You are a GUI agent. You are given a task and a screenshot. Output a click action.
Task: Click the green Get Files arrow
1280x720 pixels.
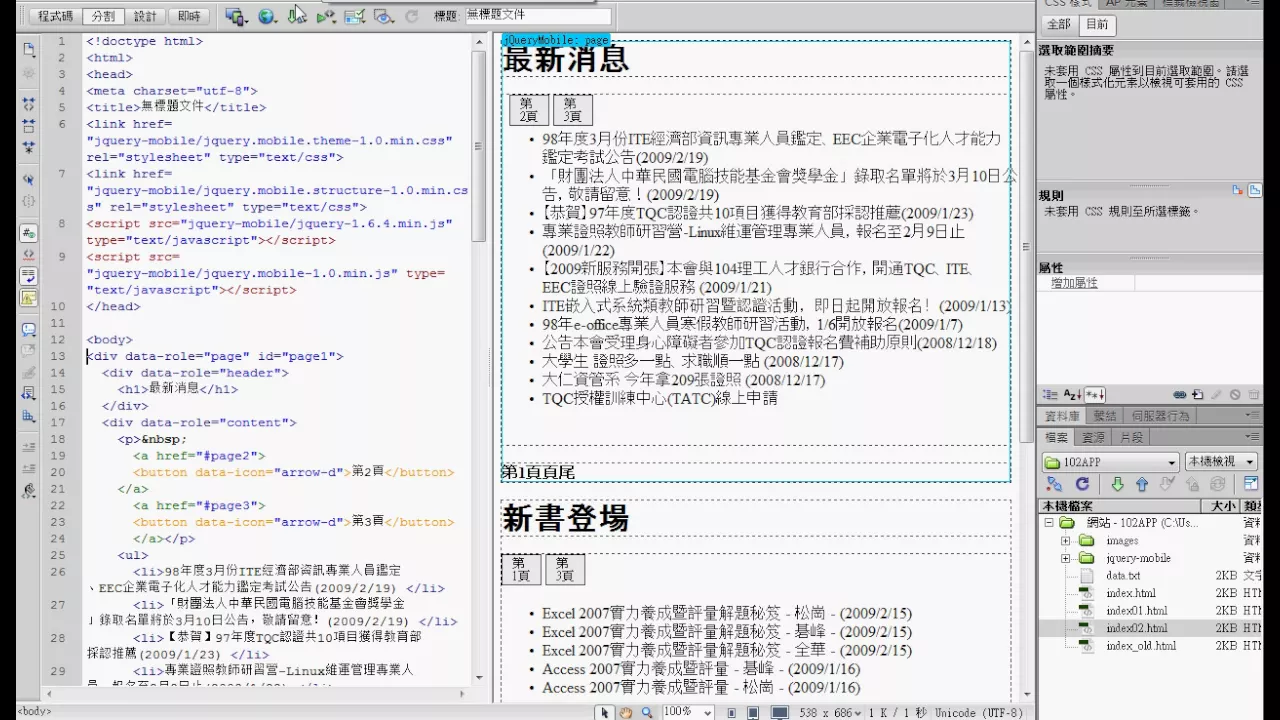click(x=1117, y=484)
